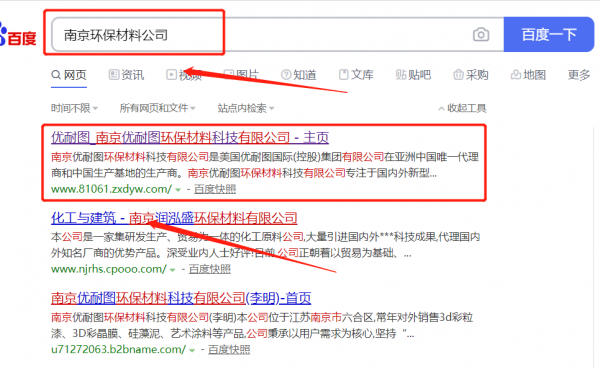The height and width of the screenshot is (368, 600).
Task: Click the camera image-search icon
Action: tap(481, 34)
